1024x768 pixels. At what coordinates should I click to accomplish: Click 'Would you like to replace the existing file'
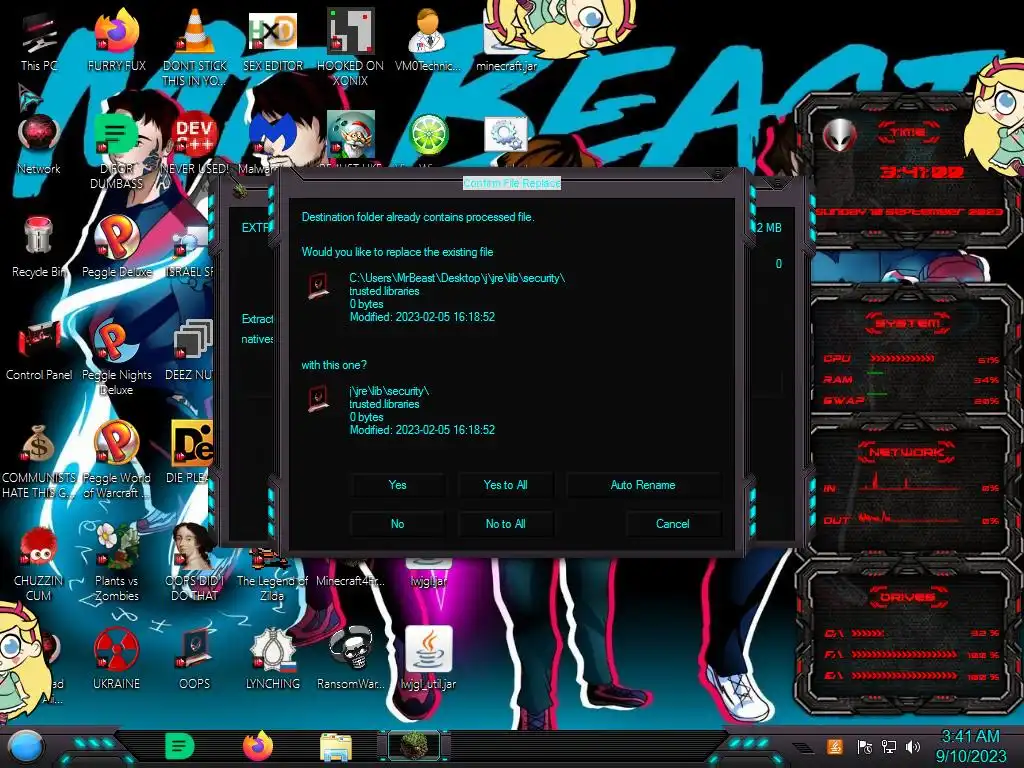(x=397, y=252)
